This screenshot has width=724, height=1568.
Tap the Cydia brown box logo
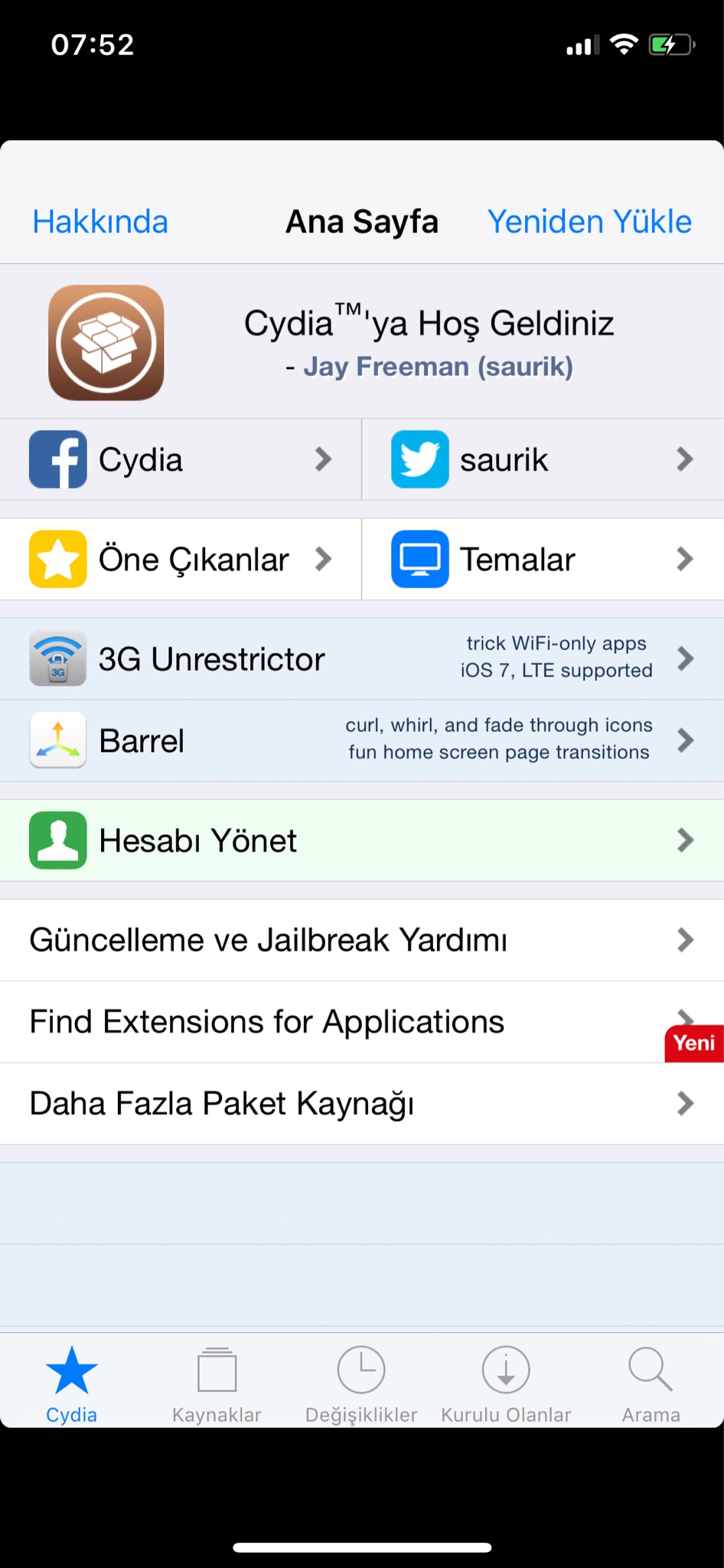(106, 343)
